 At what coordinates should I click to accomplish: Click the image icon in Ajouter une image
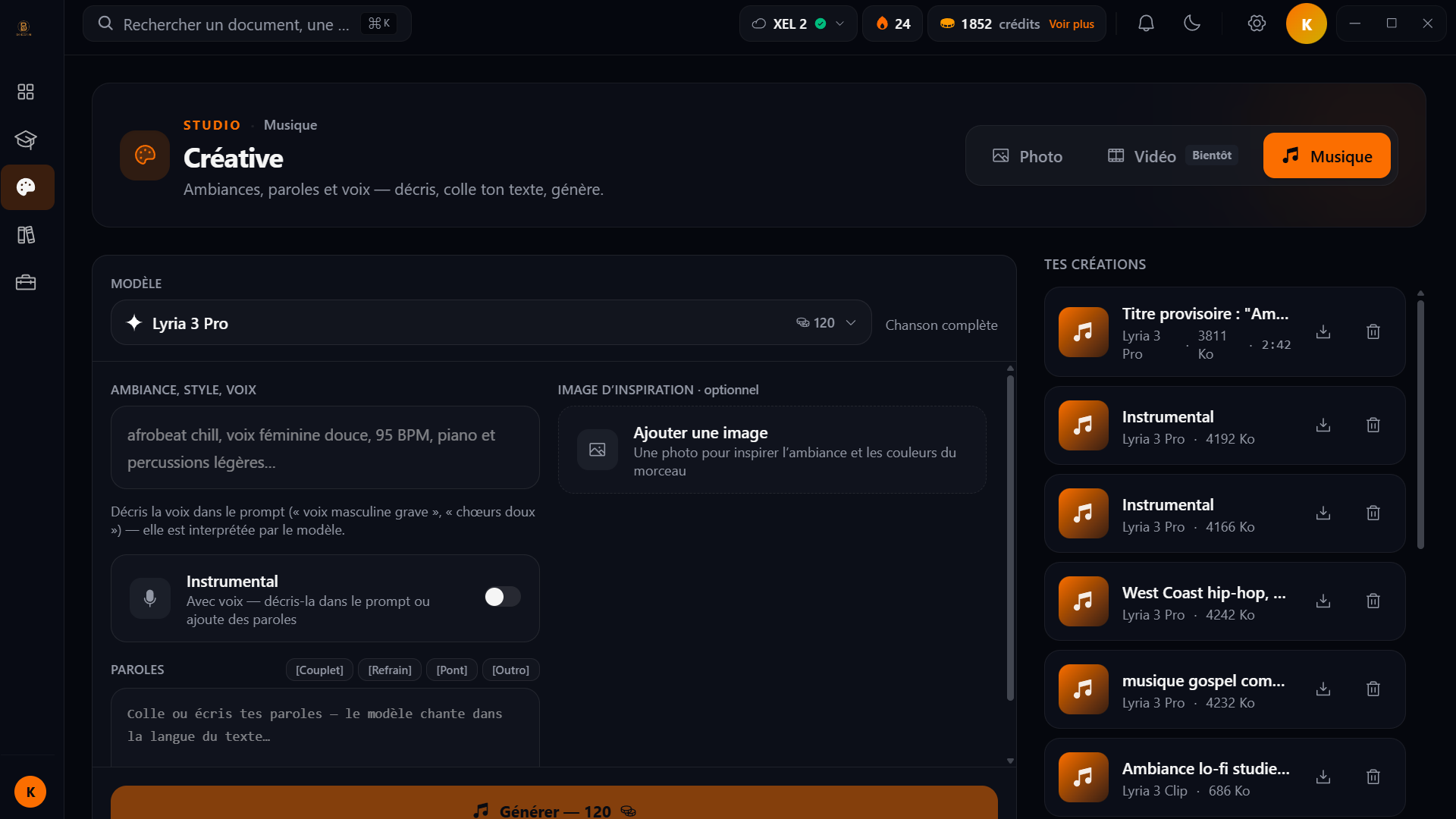tap(598, 450)
